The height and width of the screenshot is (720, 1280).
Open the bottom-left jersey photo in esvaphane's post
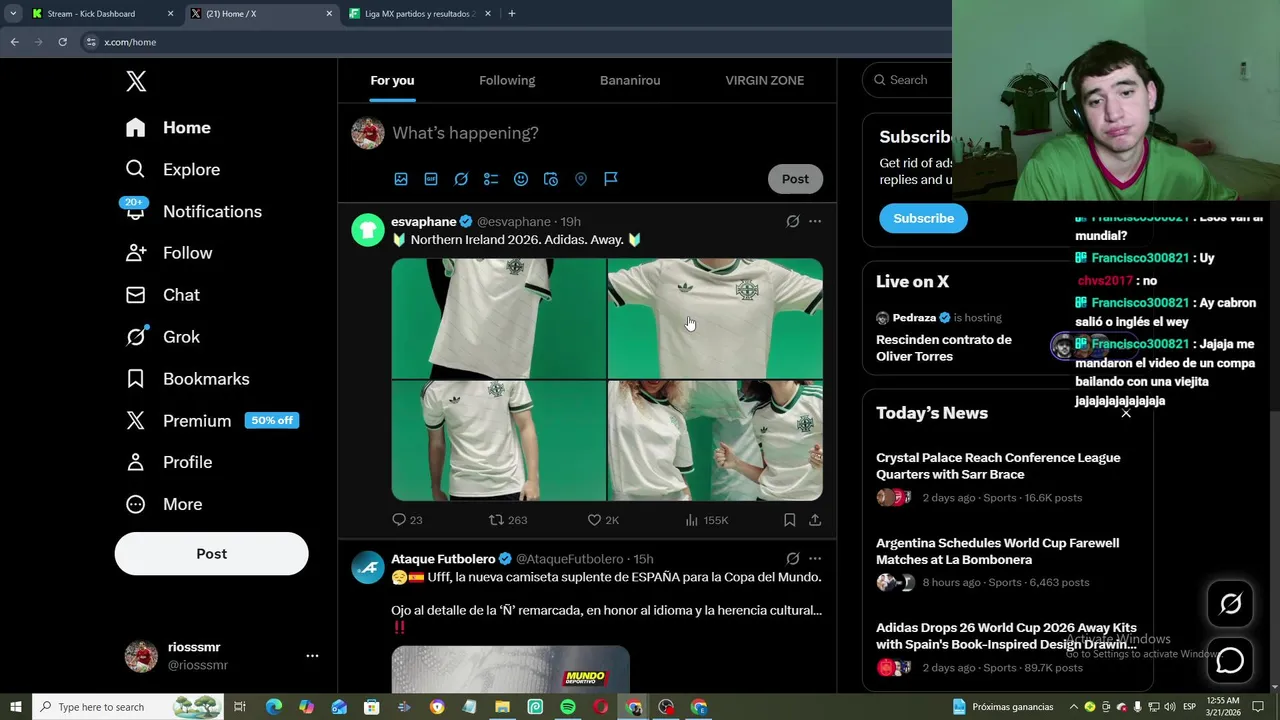click(x=498, y=441)
